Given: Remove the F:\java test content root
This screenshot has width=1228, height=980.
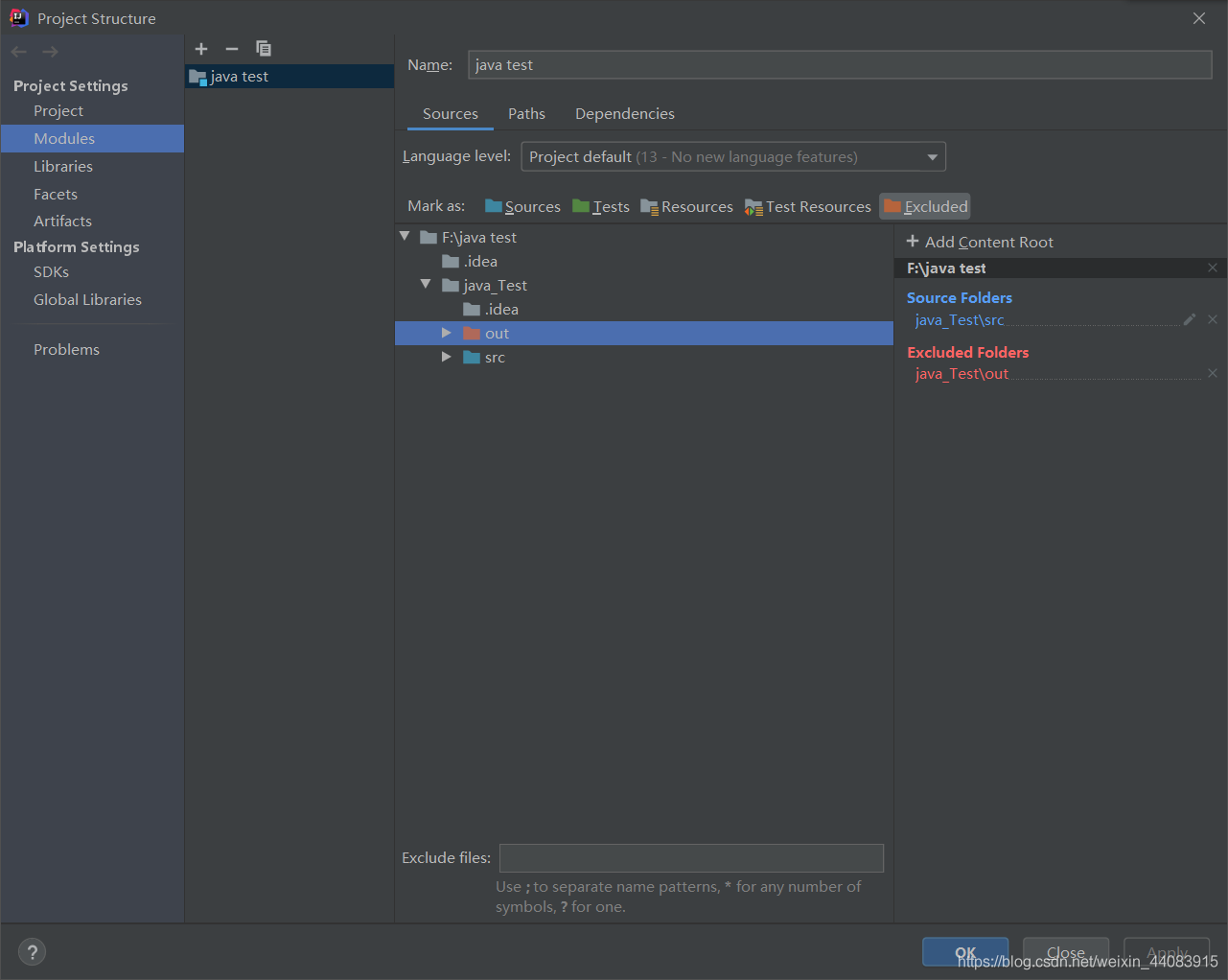Looking at the screenshot, I should point(1213,268).
